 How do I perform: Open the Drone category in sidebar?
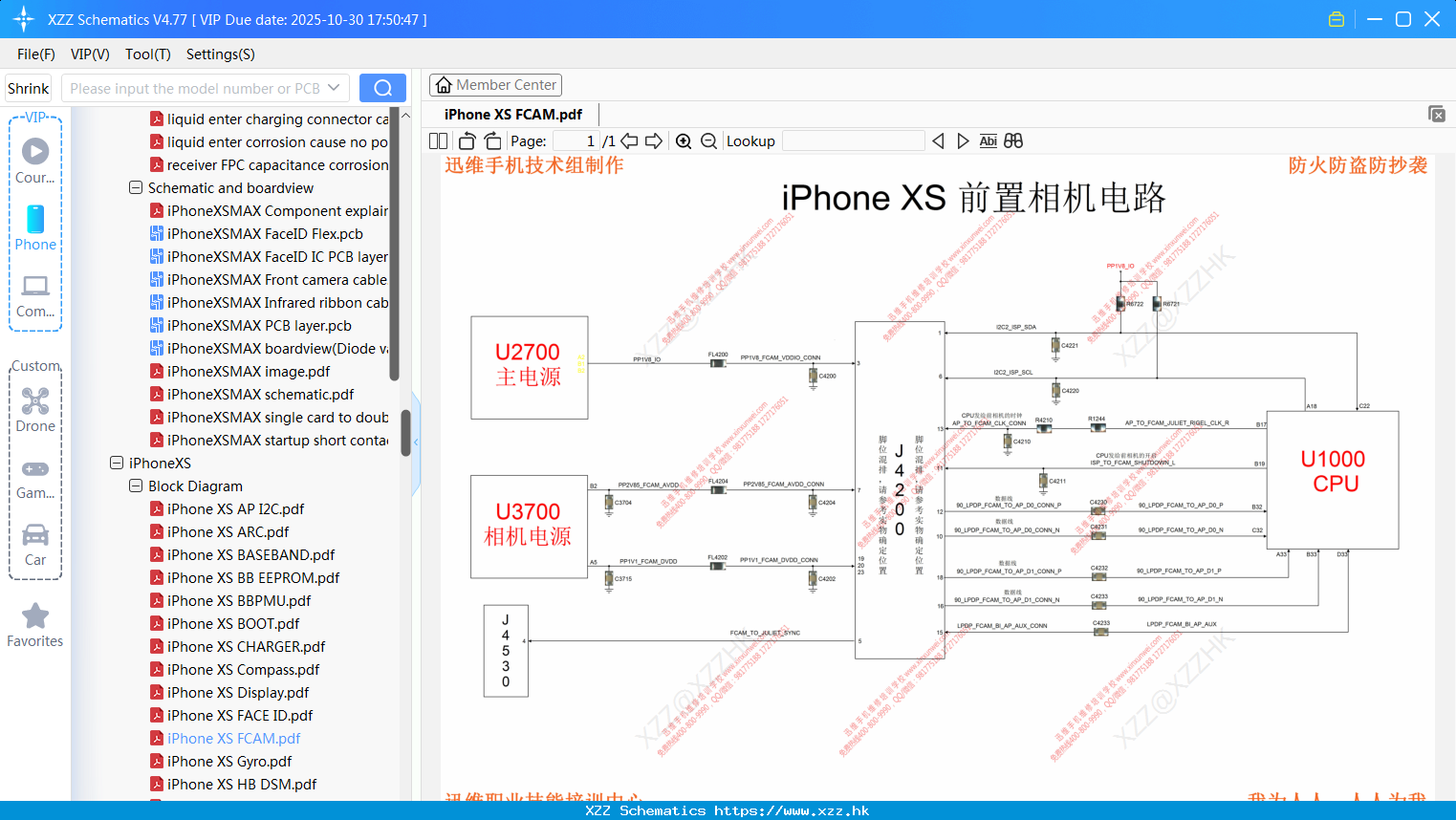coord(35,409)
